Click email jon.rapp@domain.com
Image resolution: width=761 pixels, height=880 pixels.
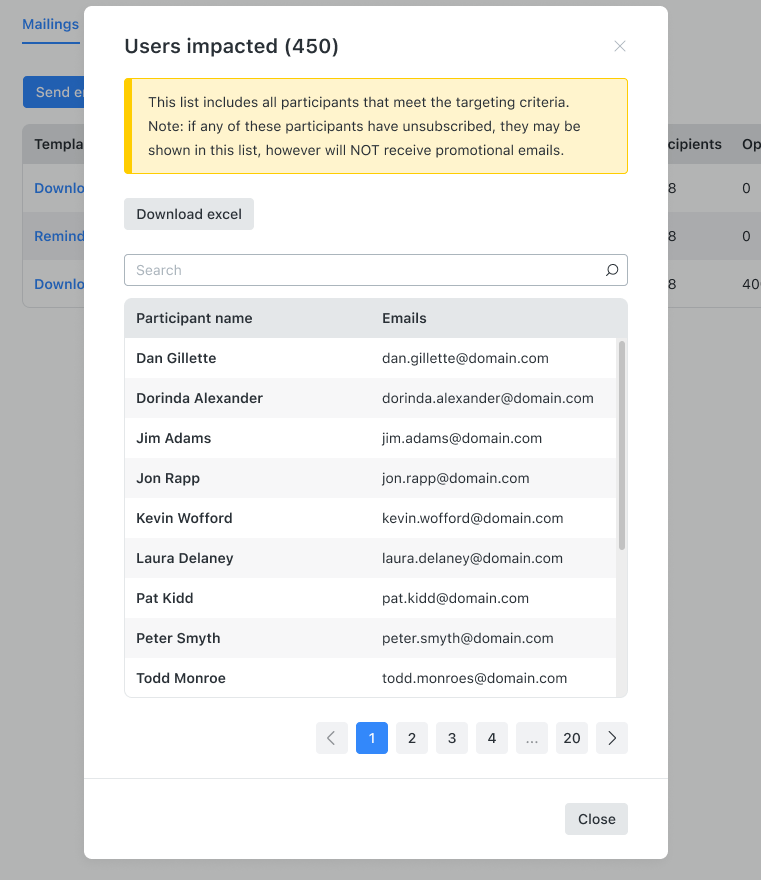pyautogui.click(x=456, y=478)
